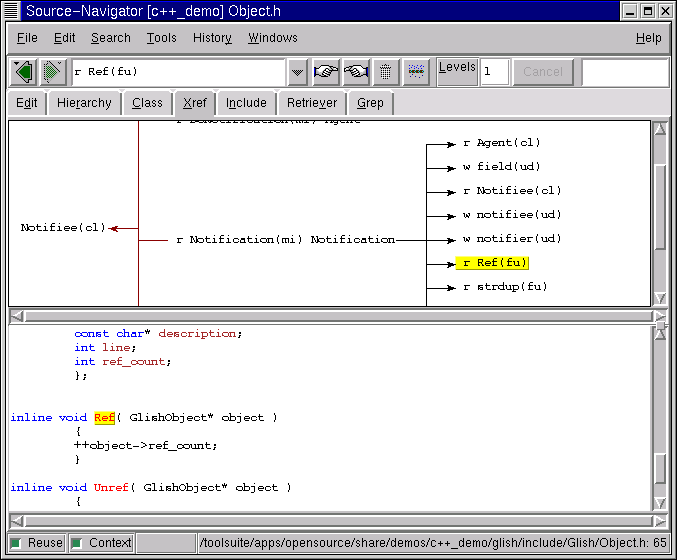
Task: Maximize the Source-Navigator window
Action: click(648, 11)
